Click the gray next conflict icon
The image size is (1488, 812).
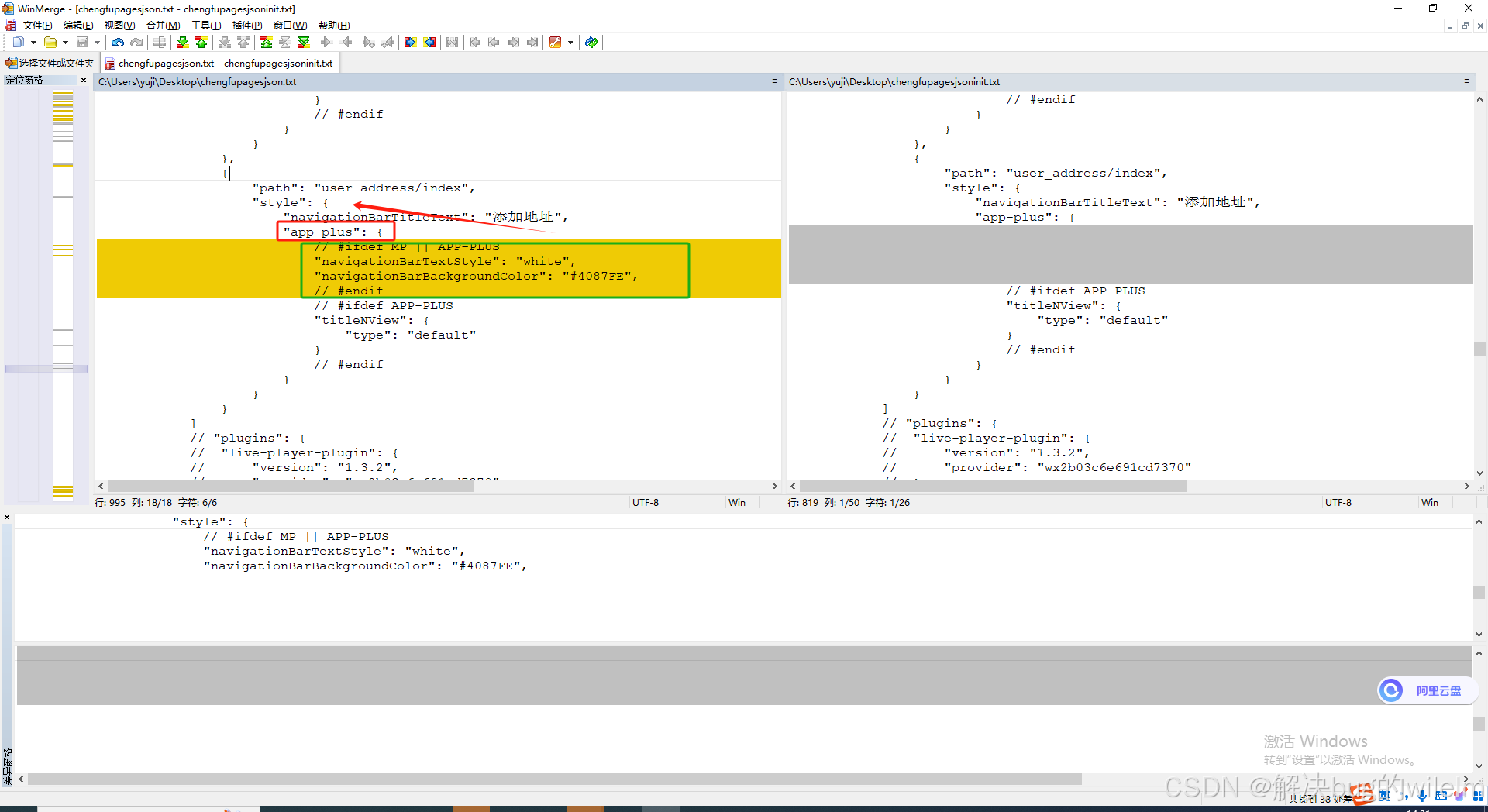225,43
